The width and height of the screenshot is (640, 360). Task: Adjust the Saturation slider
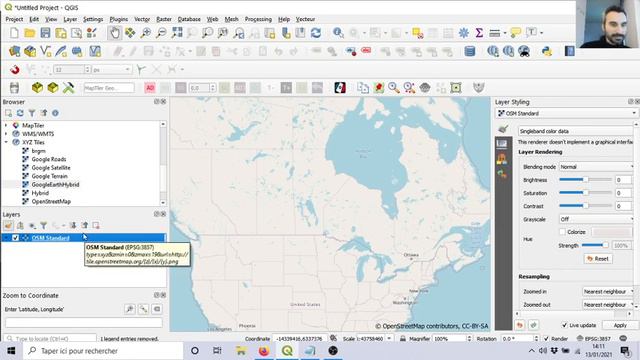tap(585, 193)
